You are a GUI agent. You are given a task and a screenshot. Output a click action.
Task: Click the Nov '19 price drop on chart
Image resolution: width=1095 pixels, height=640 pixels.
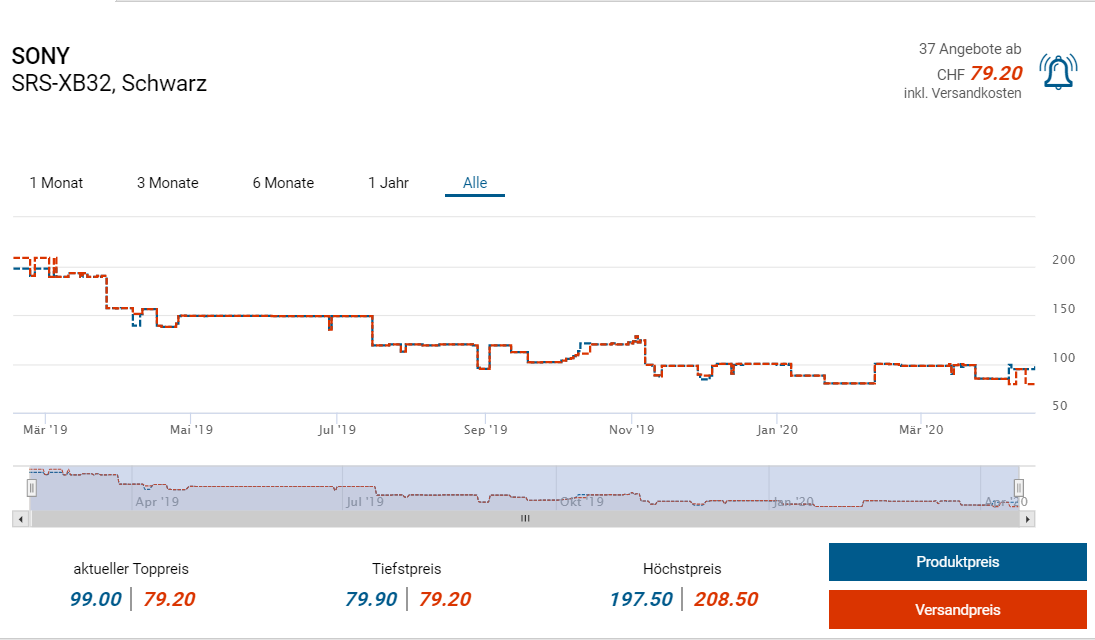pos(645,351)
